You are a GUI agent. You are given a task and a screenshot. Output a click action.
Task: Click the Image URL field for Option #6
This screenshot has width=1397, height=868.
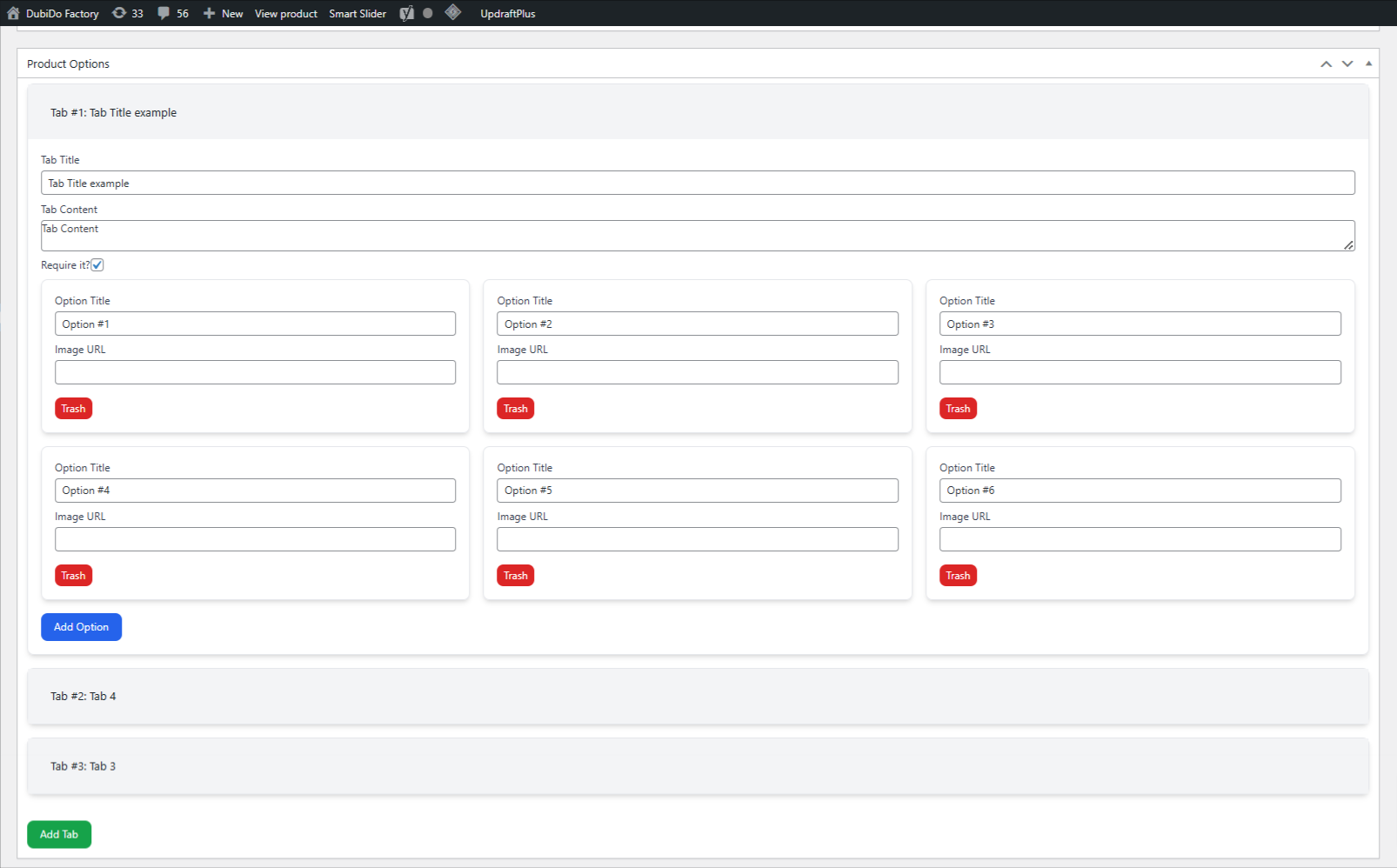[1140, 539]
